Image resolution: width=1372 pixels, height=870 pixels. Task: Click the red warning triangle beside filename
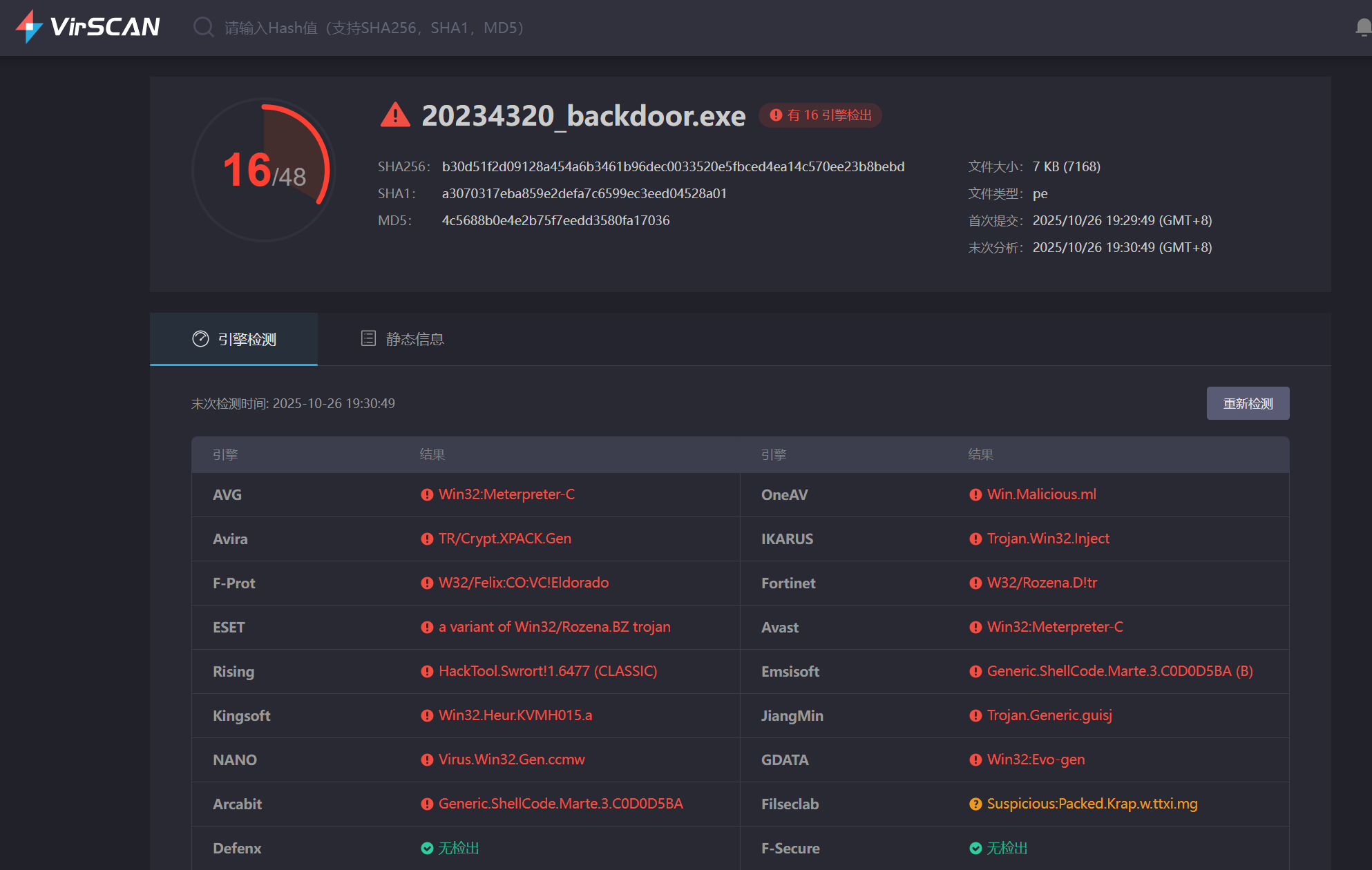[395, 115]
